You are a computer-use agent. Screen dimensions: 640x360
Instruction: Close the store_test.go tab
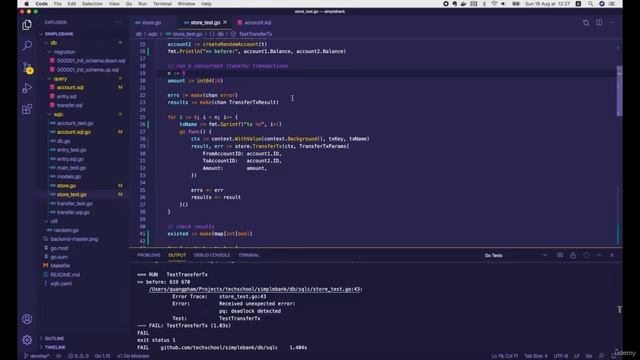[x=225, y=22]
